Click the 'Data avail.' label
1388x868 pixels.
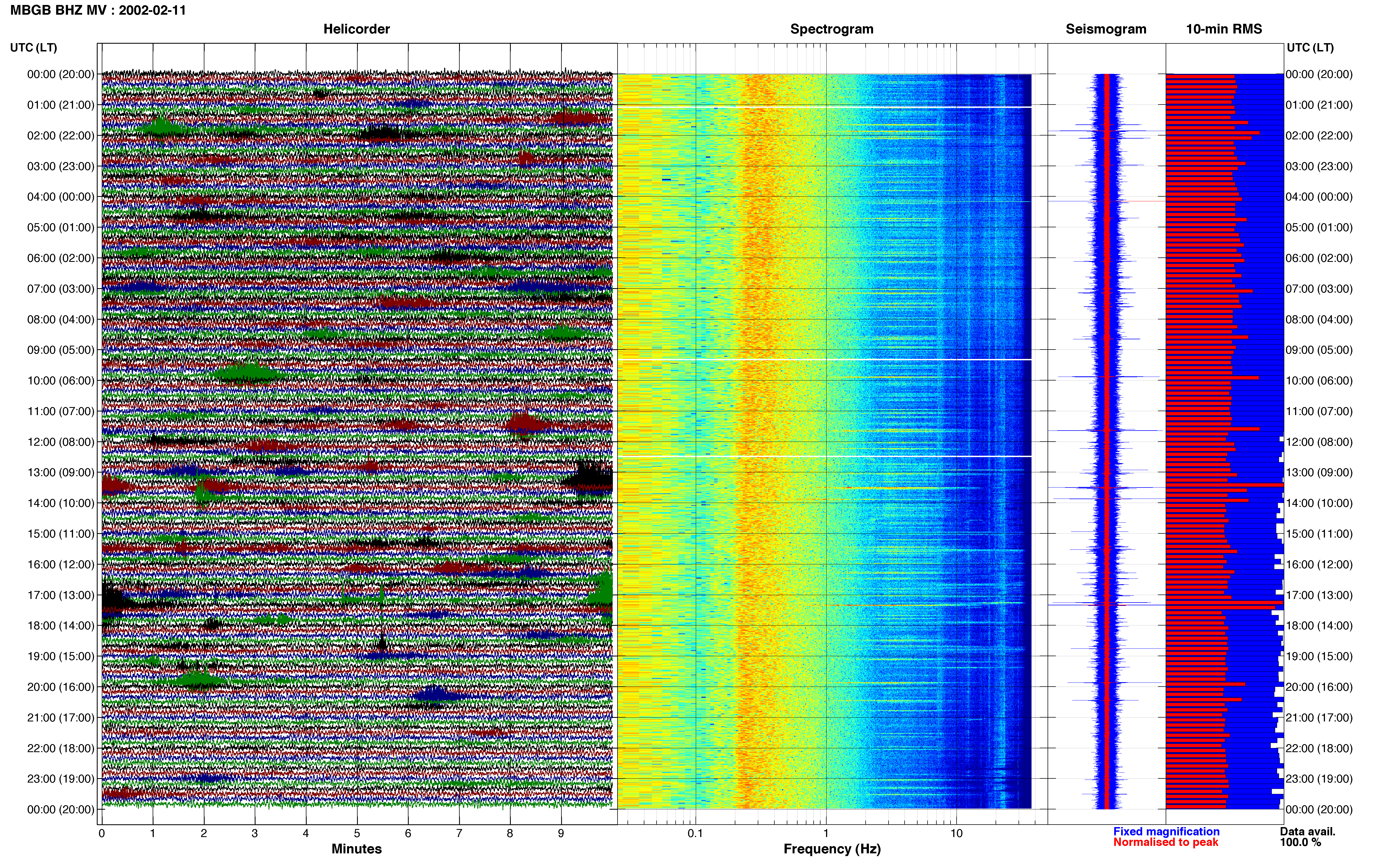tap(1308, 831)
